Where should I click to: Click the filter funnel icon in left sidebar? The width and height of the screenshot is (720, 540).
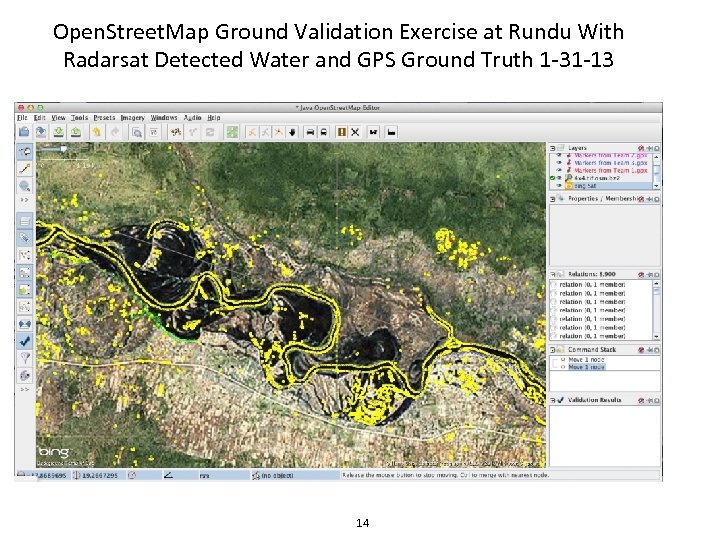pos(25,358)
